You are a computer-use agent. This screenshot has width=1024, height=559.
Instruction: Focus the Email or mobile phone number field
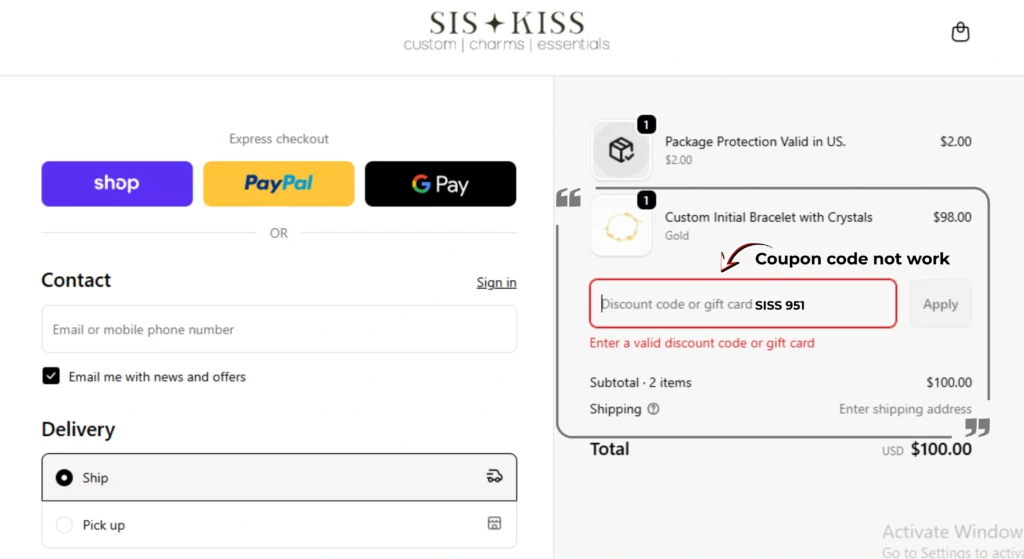point(279,329)
